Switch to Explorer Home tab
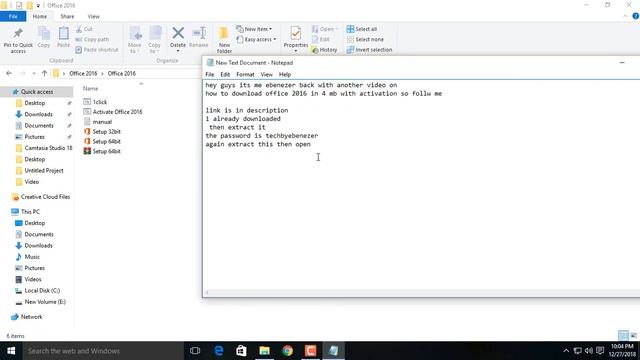 click(x=40, y=16)
